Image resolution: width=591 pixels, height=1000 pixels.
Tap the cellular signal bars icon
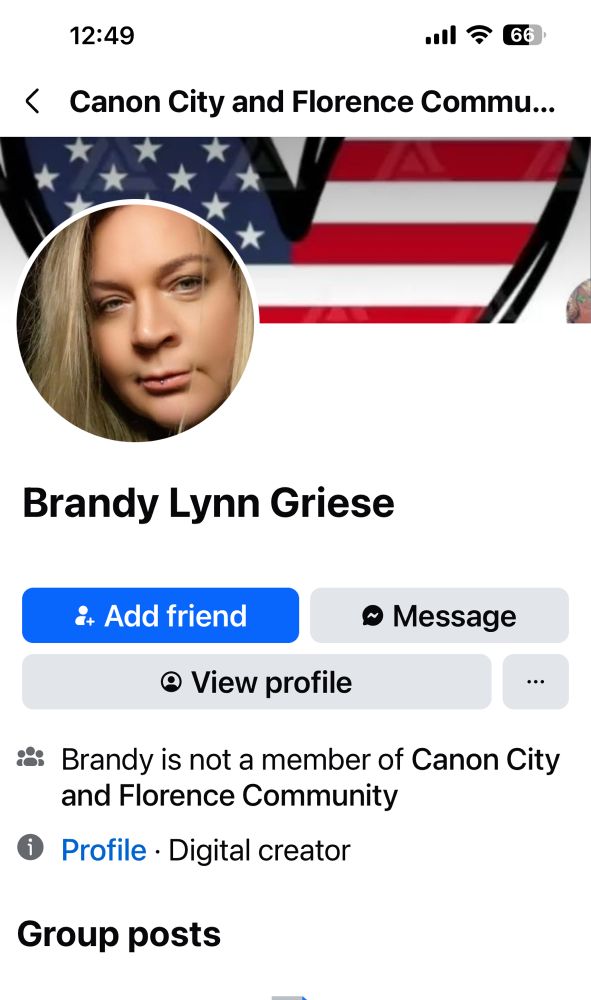pos(441,35)
